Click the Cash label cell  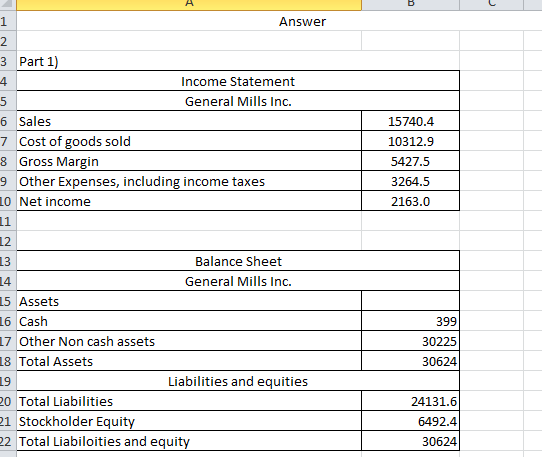coord(189,321)
